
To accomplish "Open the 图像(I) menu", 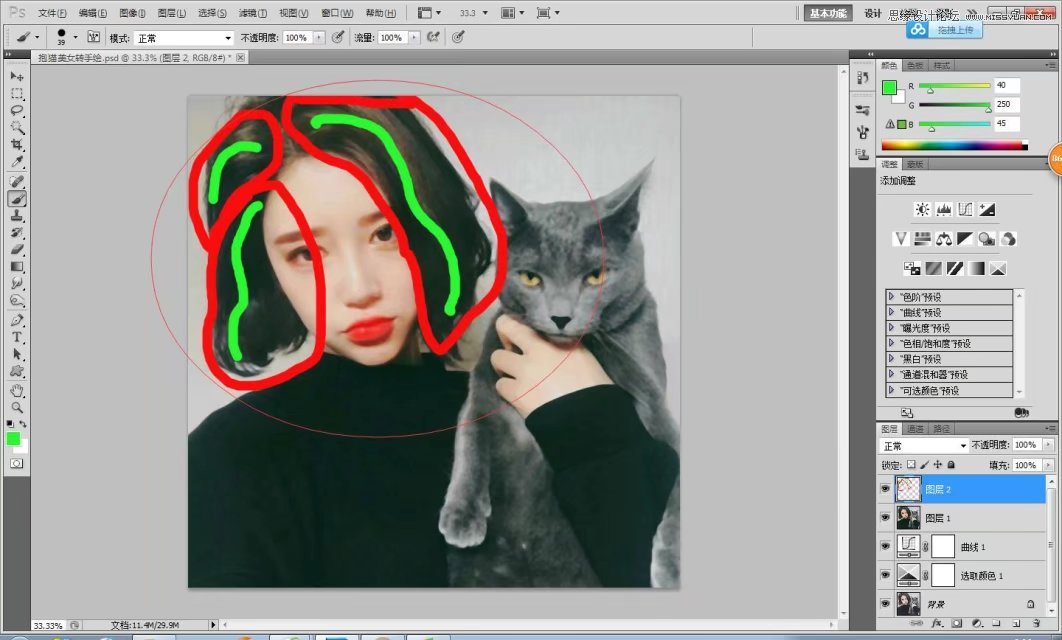I will click(132, 13).
